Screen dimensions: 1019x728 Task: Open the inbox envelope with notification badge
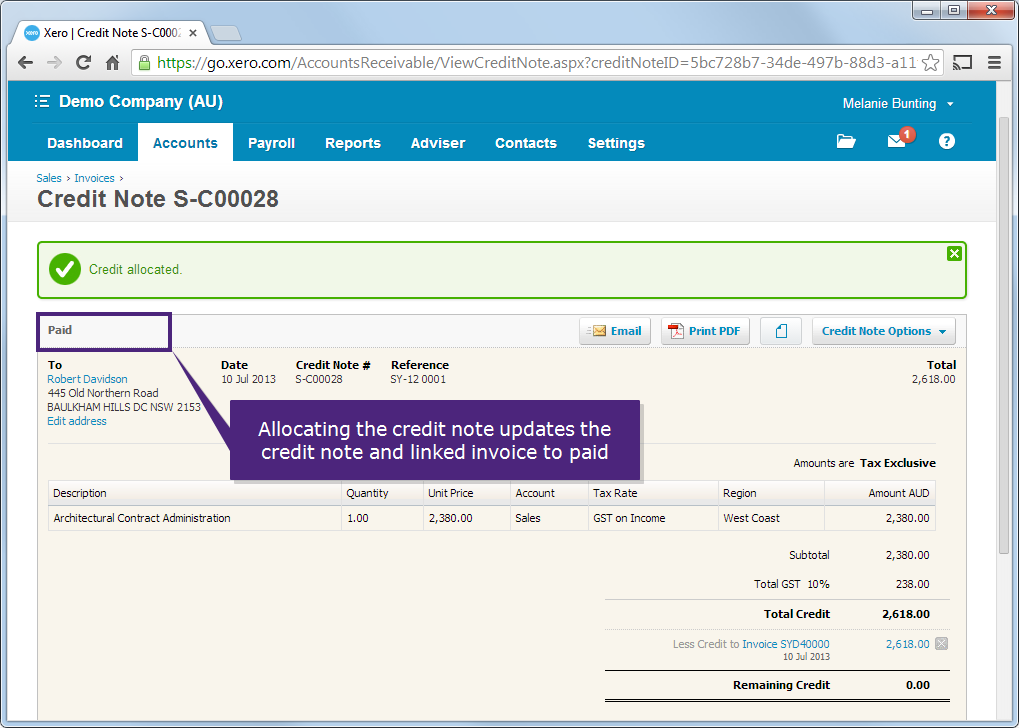(893, 141)
